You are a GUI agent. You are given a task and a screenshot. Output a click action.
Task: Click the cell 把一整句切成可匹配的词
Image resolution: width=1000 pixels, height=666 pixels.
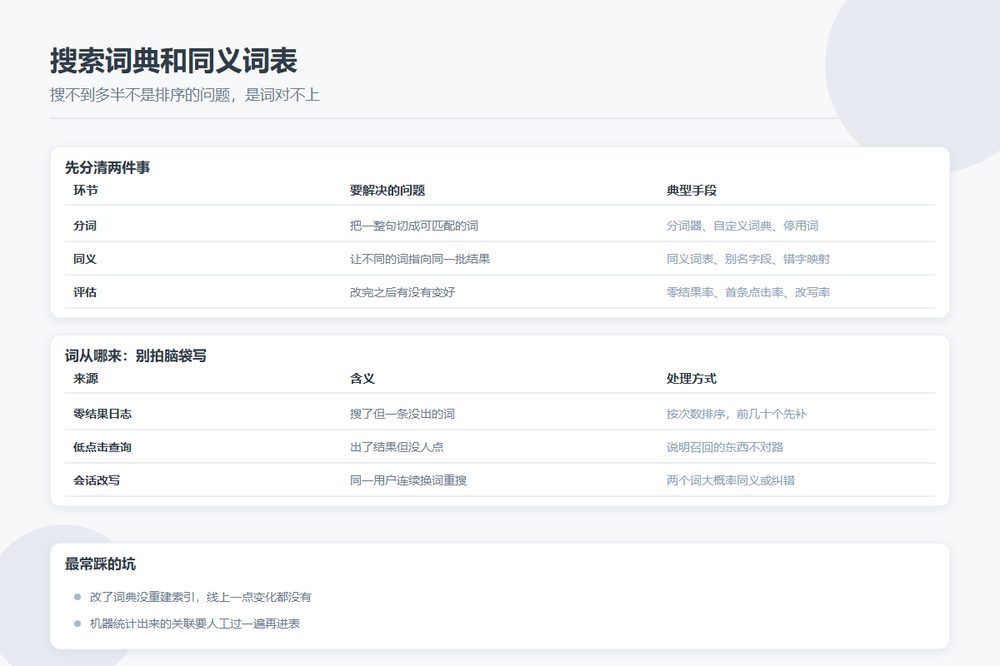[x=414, y=225]
